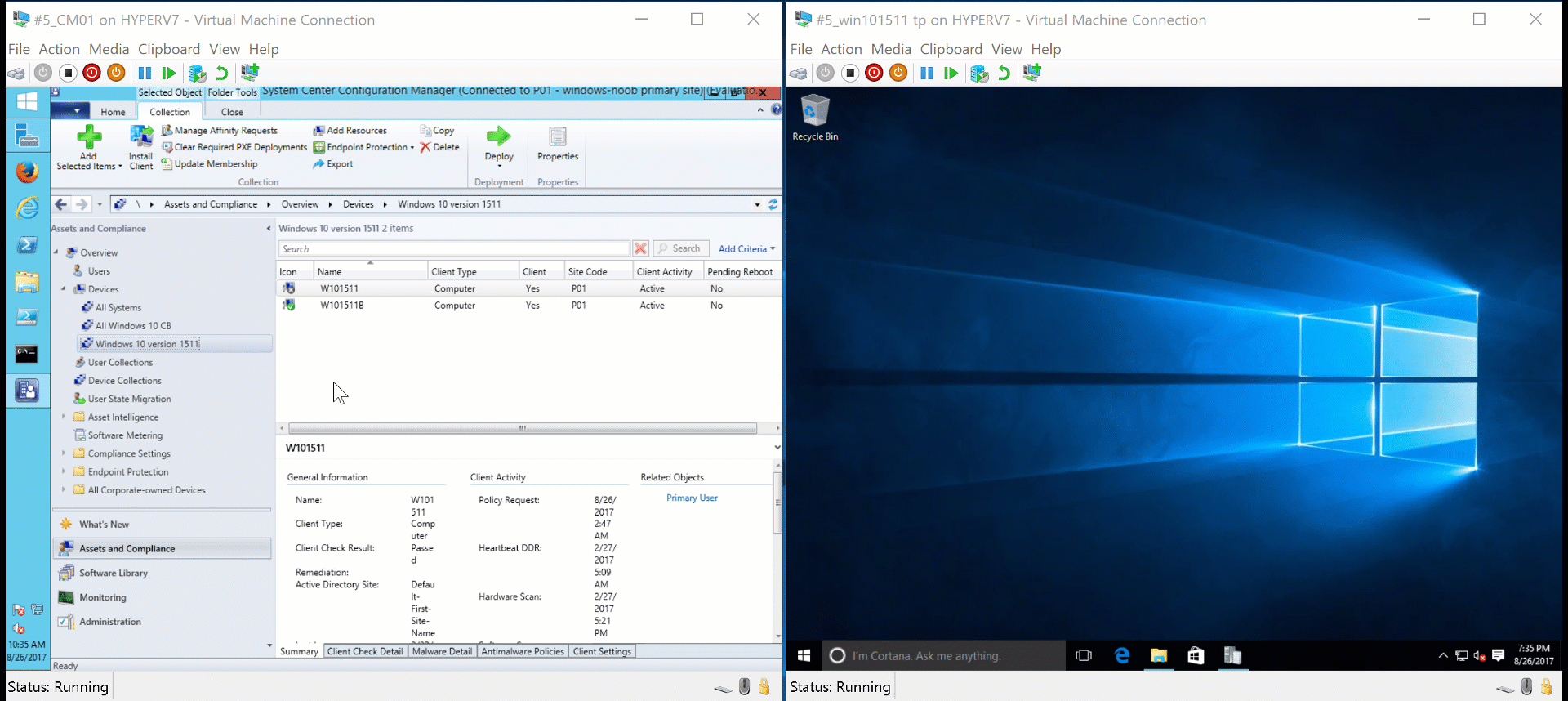This screenshot has width=1568, height=701.
Task: Click Copy in the ribbon
Action: click(x=437, y=130)
